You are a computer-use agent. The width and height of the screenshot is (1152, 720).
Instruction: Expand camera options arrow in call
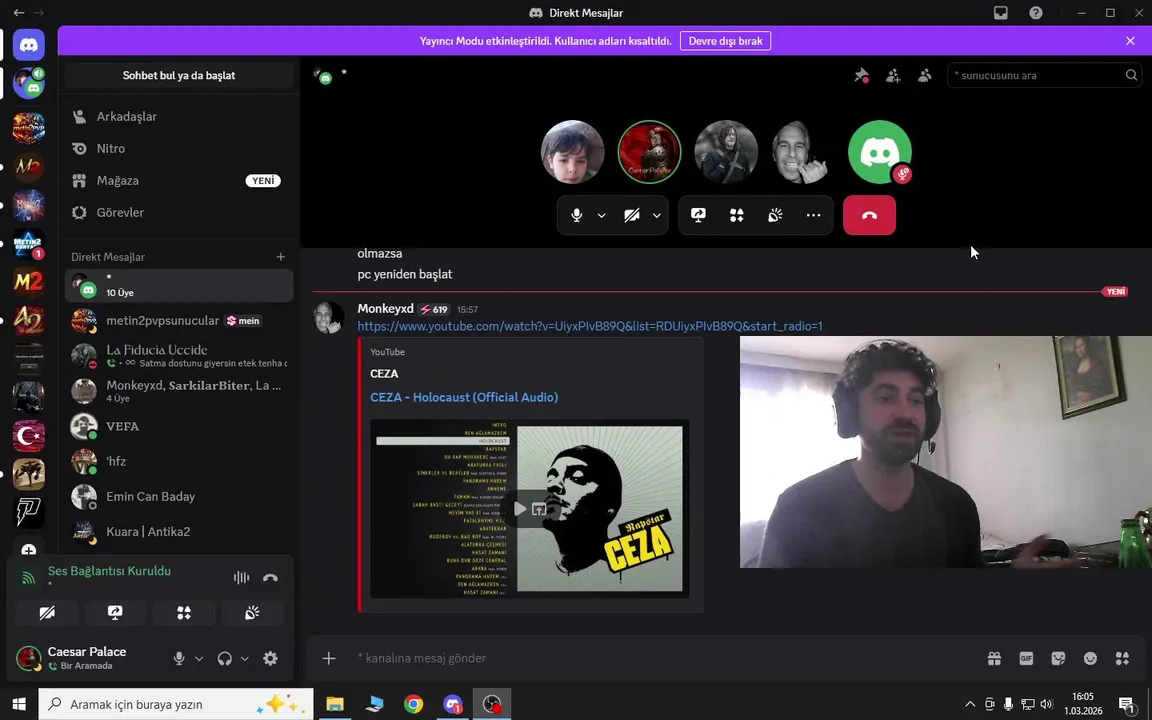pos(657,215)
